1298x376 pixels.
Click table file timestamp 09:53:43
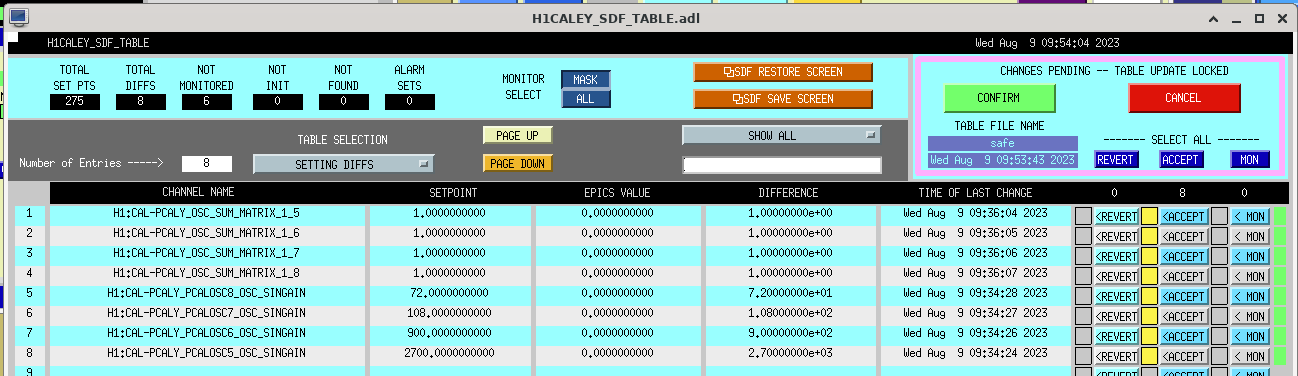1003,159
